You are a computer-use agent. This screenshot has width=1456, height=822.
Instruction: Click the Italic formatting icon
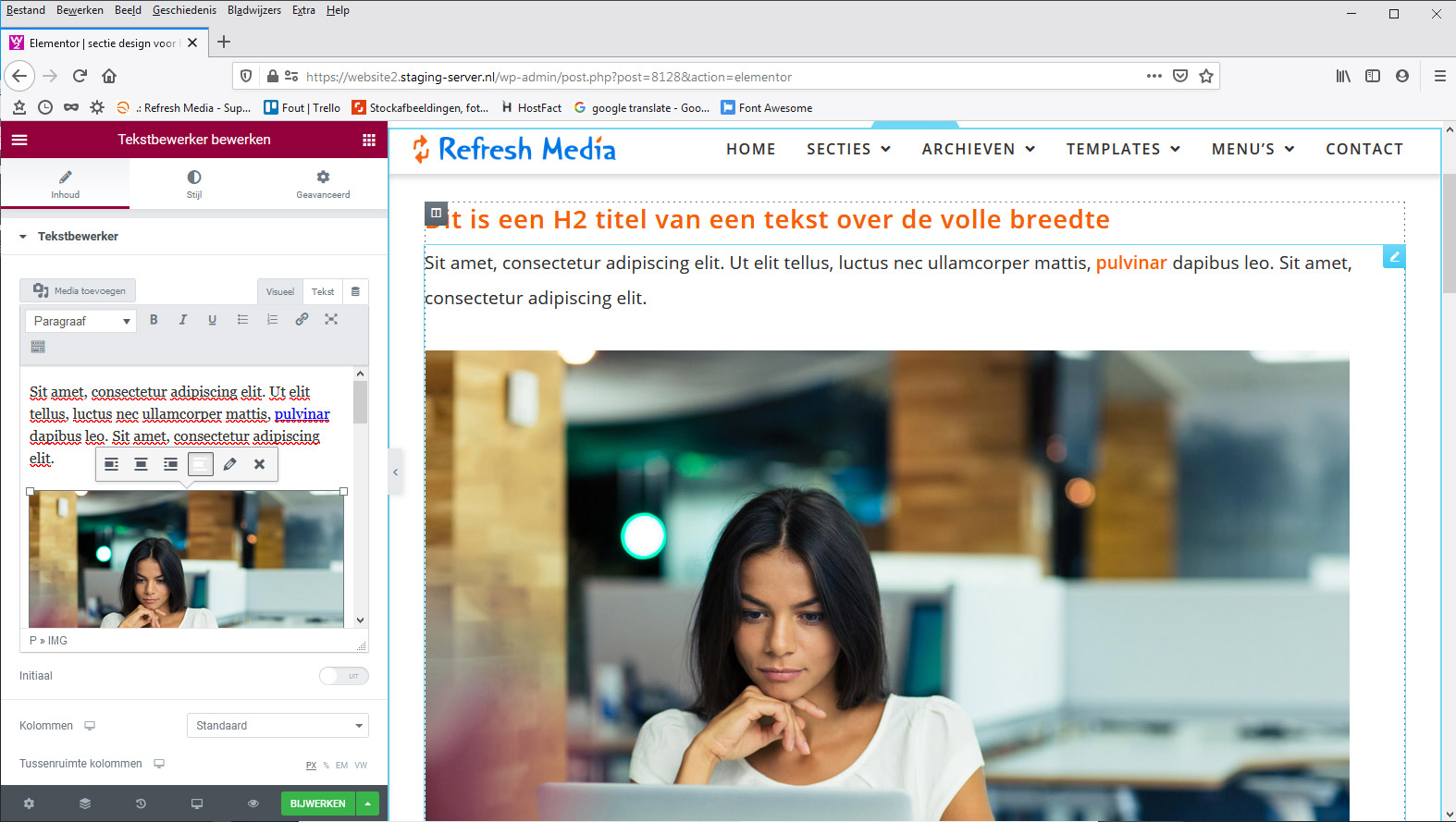(183, 320)
